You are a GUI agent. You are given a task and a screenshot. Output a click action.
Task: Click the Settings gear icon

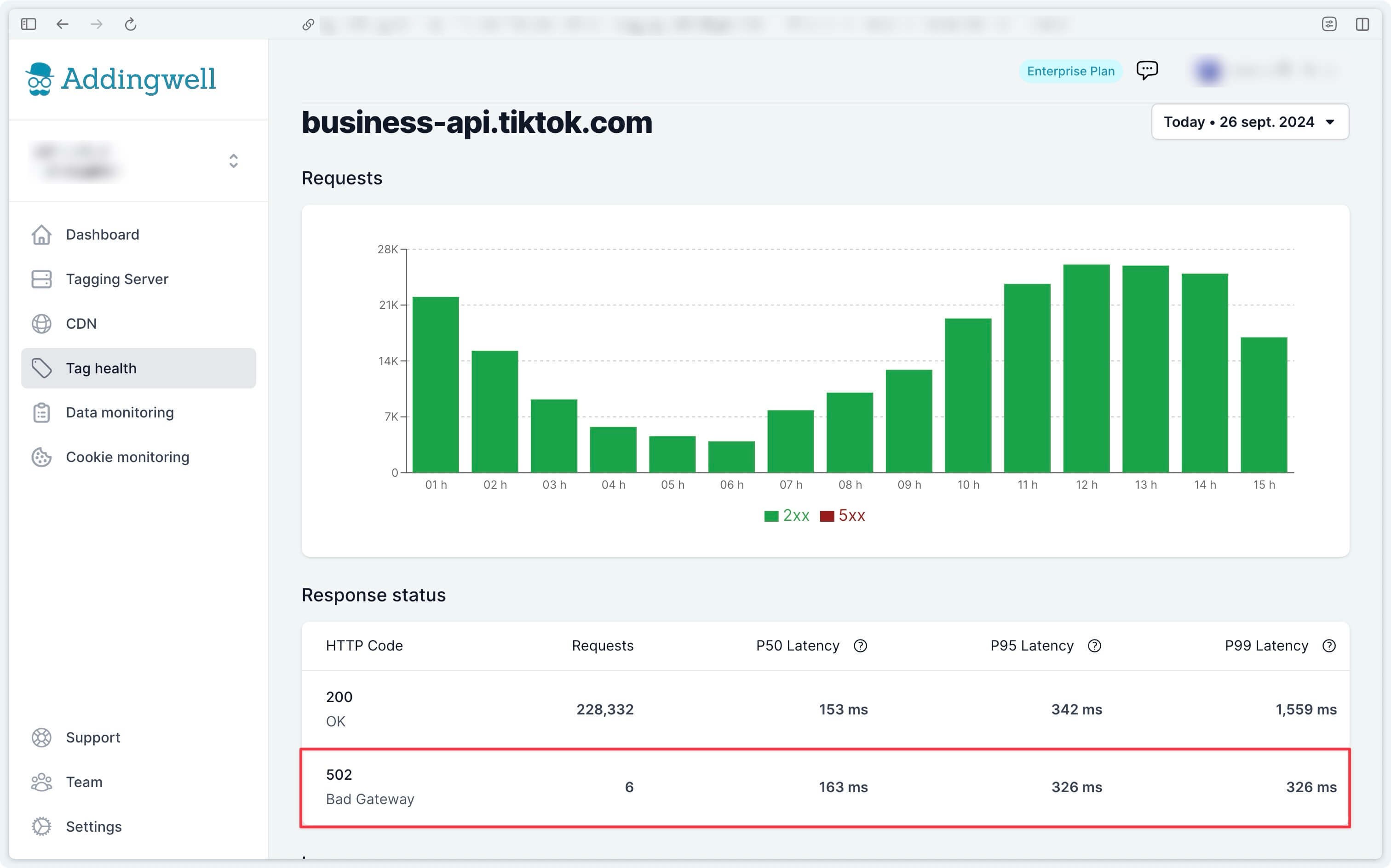[41, 826]
